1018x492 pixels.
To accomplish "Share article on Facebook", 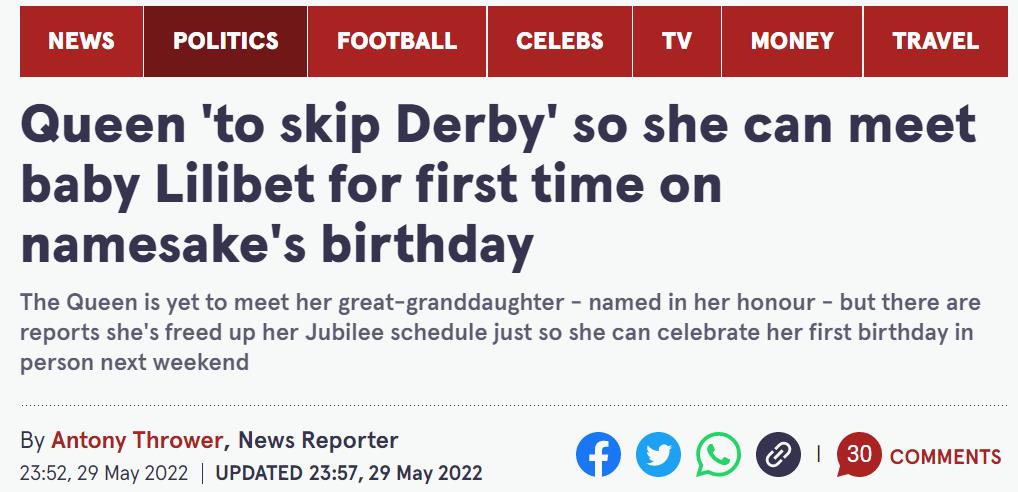I will [598, 456].
